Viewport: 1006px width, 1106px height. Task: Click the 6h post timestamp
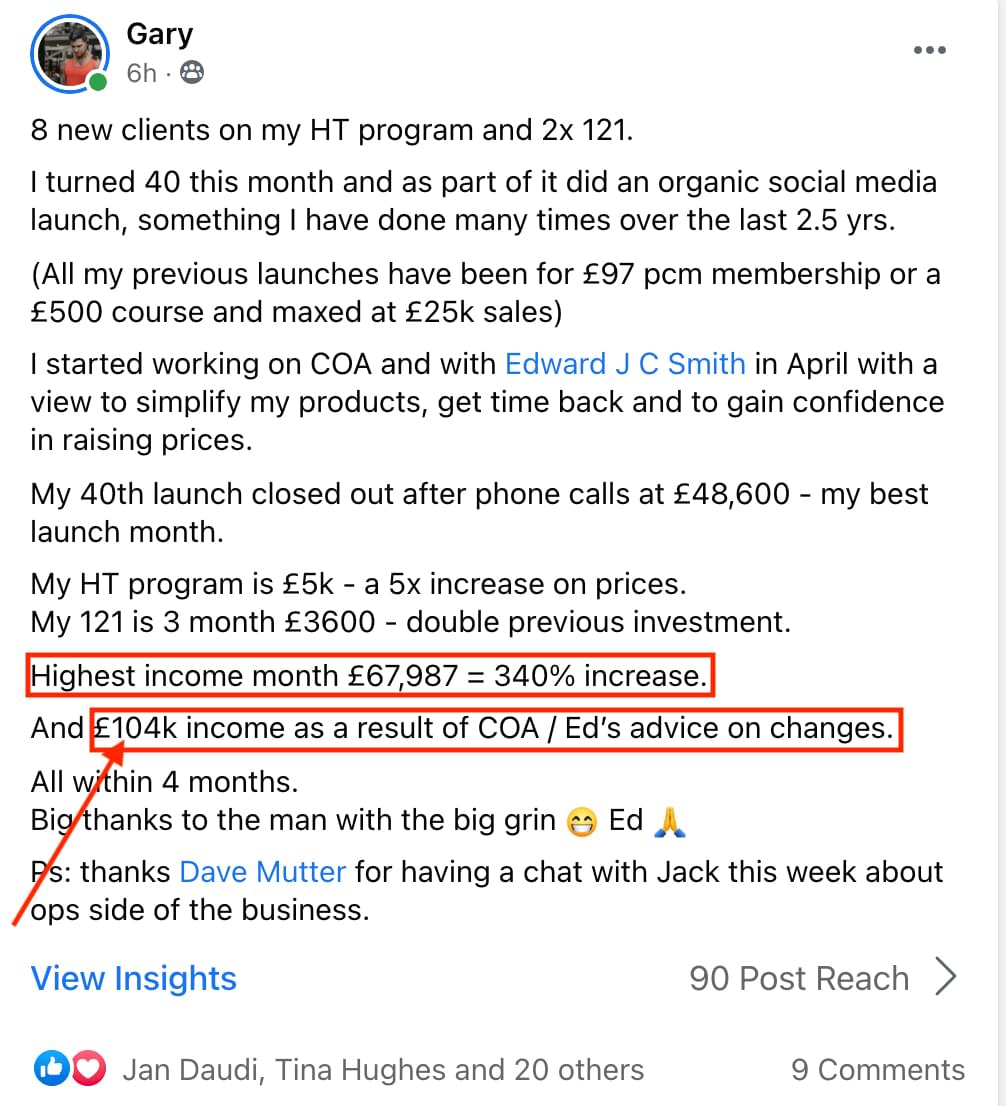[x=141, y=73]
